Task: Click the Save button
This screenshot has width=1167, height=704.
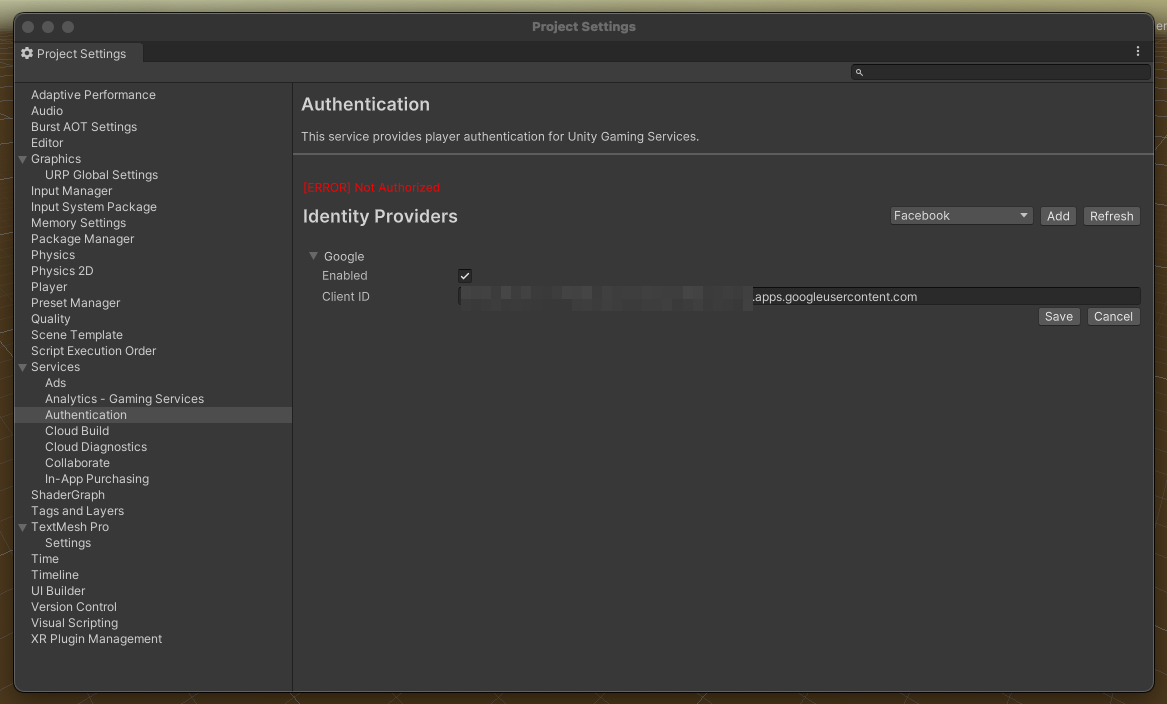Action: (1058, 316)
